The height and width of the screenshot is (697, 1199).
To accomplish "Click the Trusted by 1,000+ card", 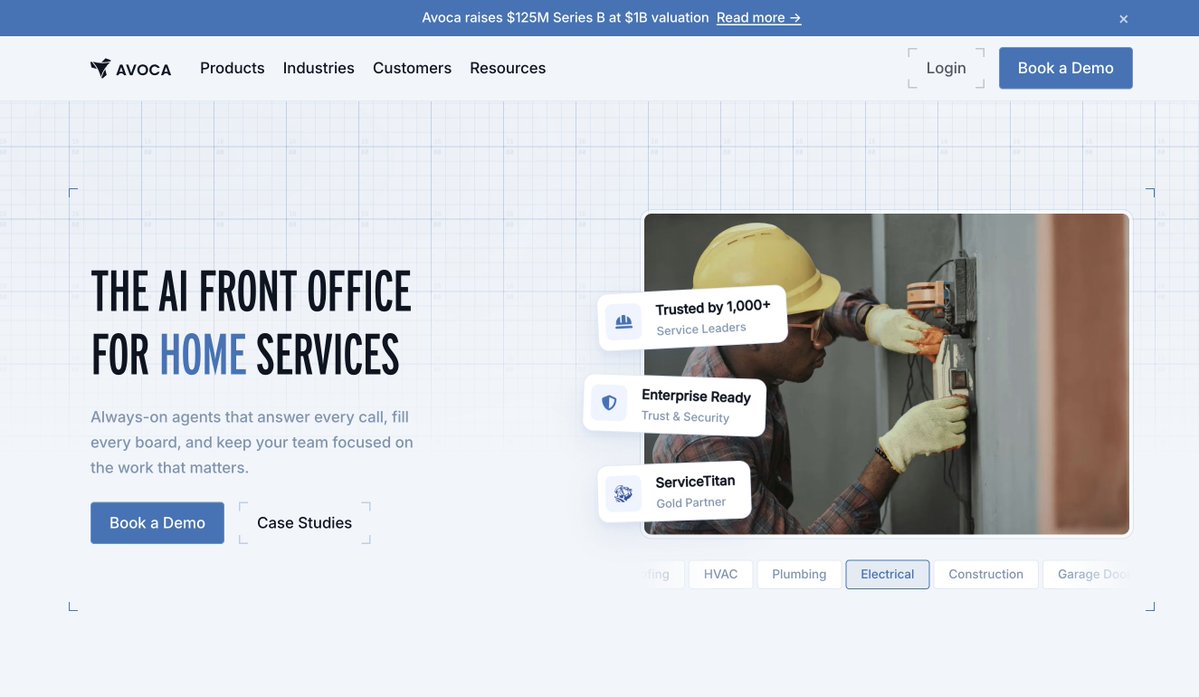I will point(692,318).
